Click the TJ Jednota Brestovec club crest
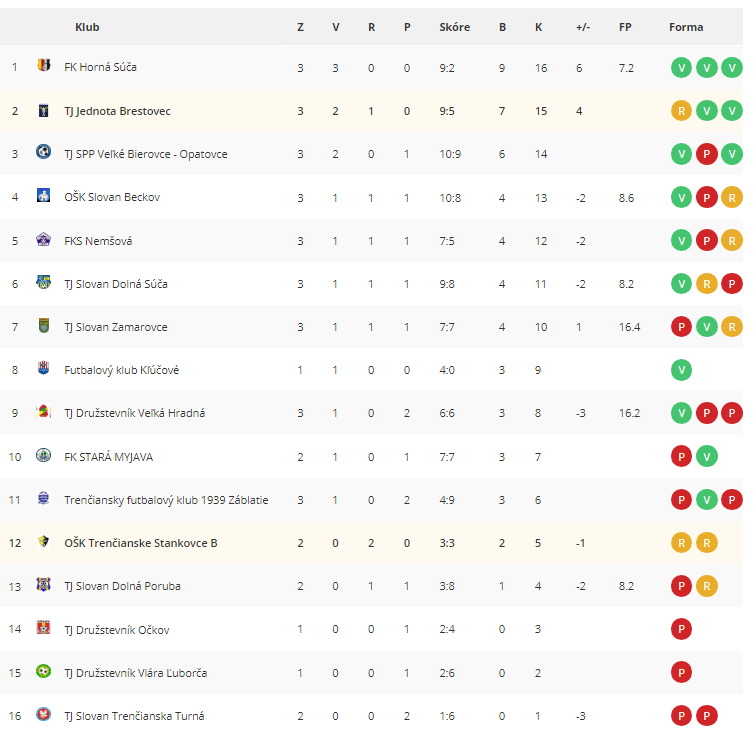The image size is (755, 736). [43, 110]
